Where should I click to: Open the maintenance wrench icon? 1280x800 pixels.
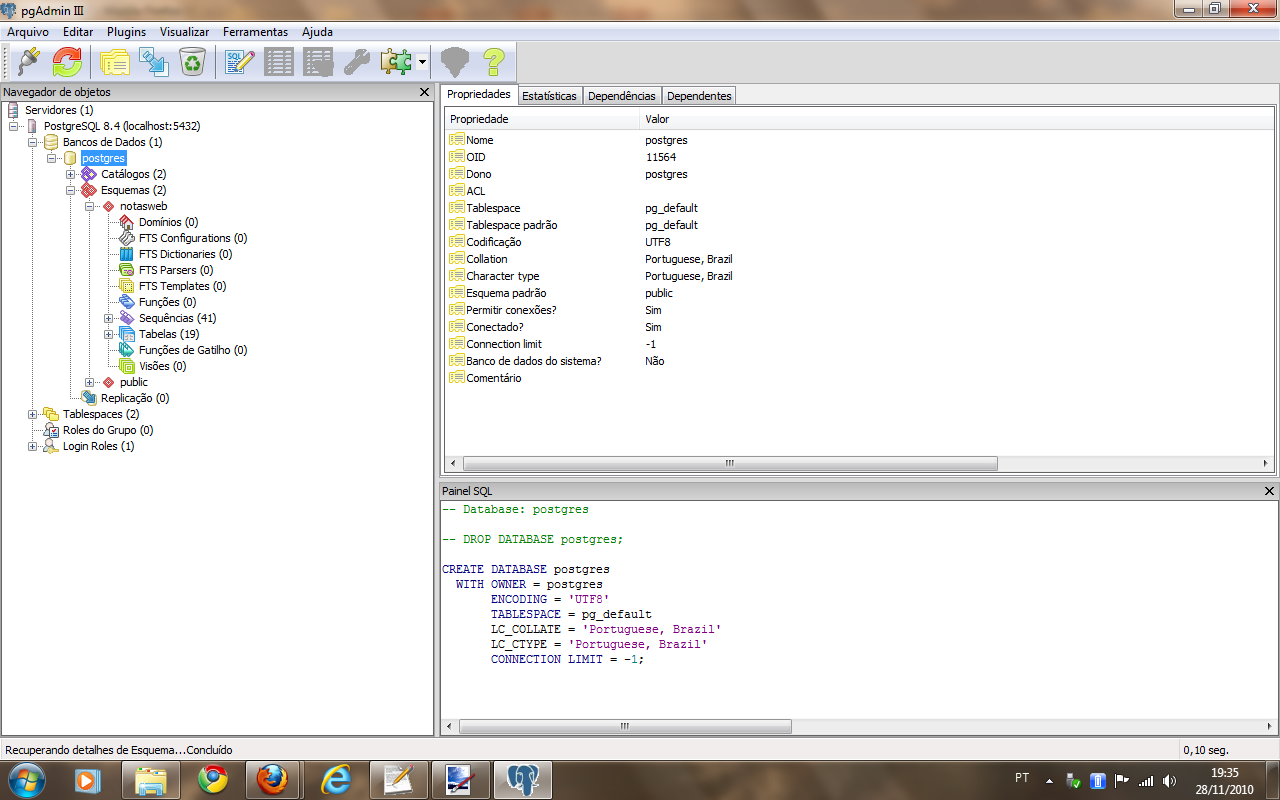(x=357, y=62)
